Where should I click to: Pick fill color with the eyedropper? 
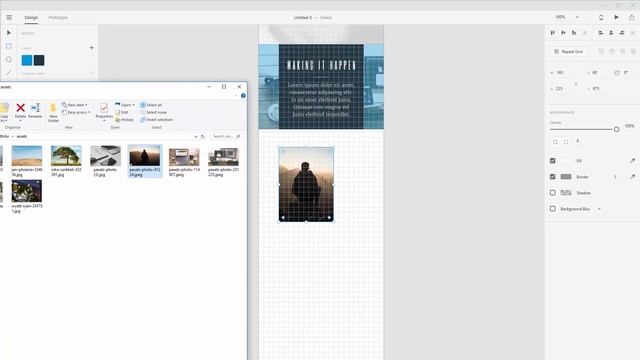click(x=632, y=161)
